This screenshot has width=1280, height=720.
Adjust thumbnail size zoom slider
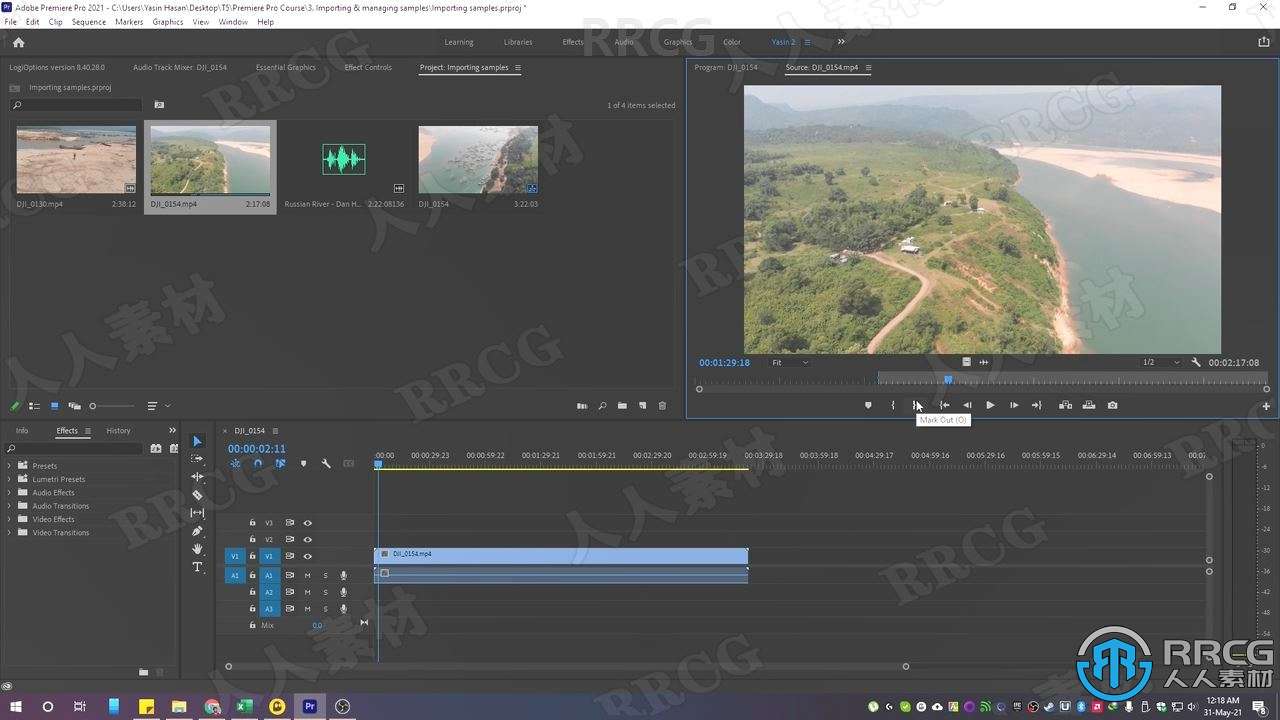point(111,406)
